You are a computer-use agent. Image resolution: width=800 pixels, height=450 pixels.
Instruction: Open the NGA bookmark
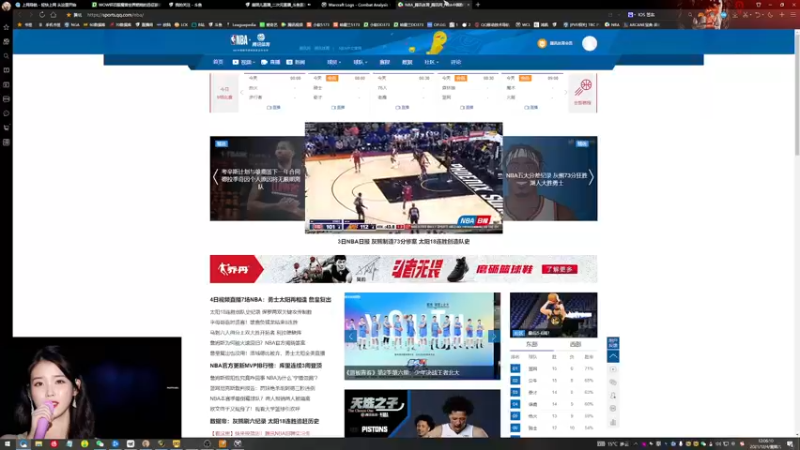72,24
